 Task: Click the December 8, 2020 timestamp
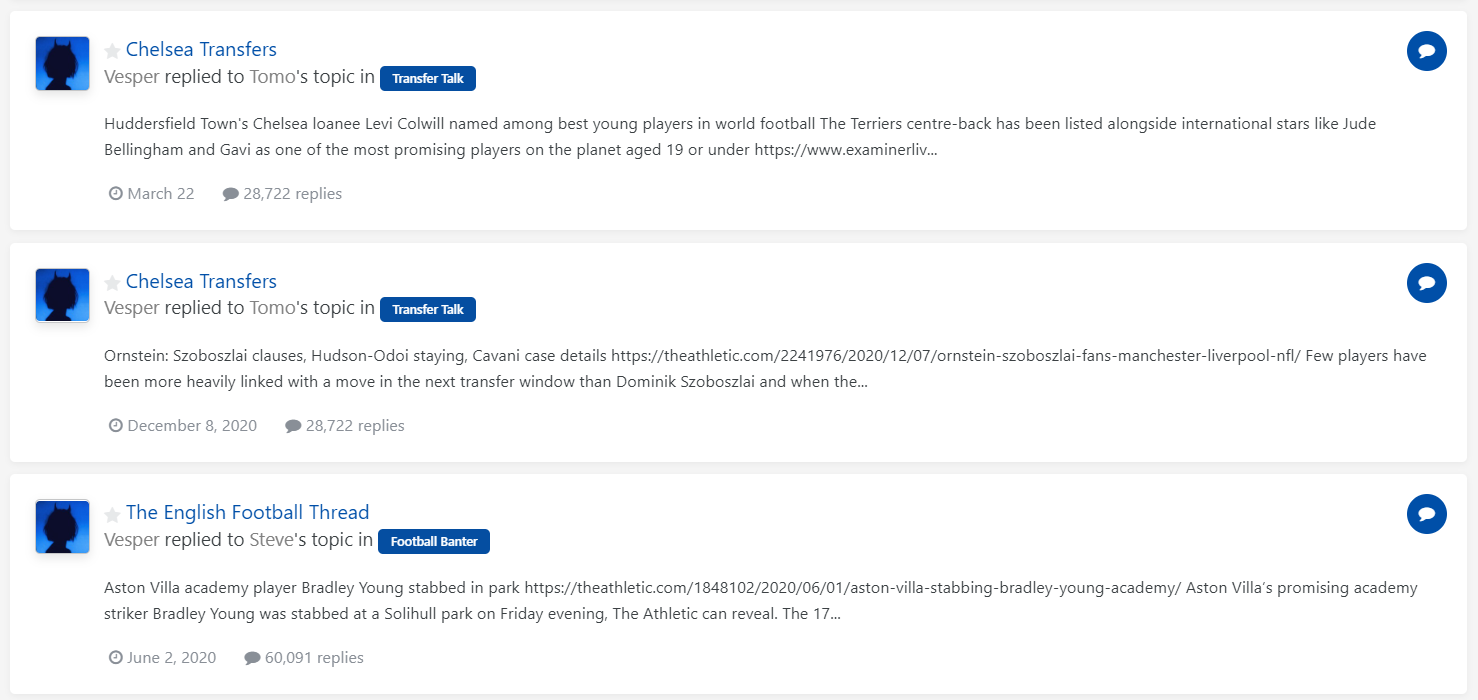pyautogui.click(x=191, y=426)
